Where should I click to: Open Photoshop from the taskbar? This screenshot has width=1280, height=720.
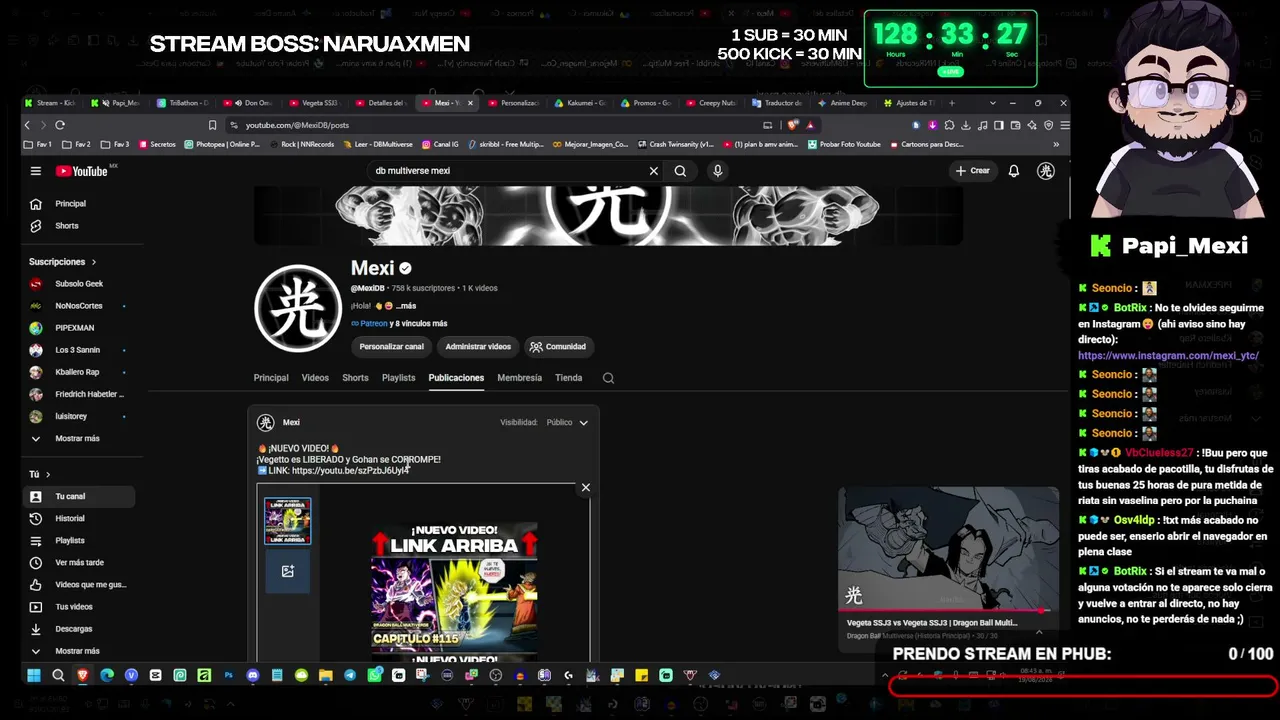[x=228, y=676]
